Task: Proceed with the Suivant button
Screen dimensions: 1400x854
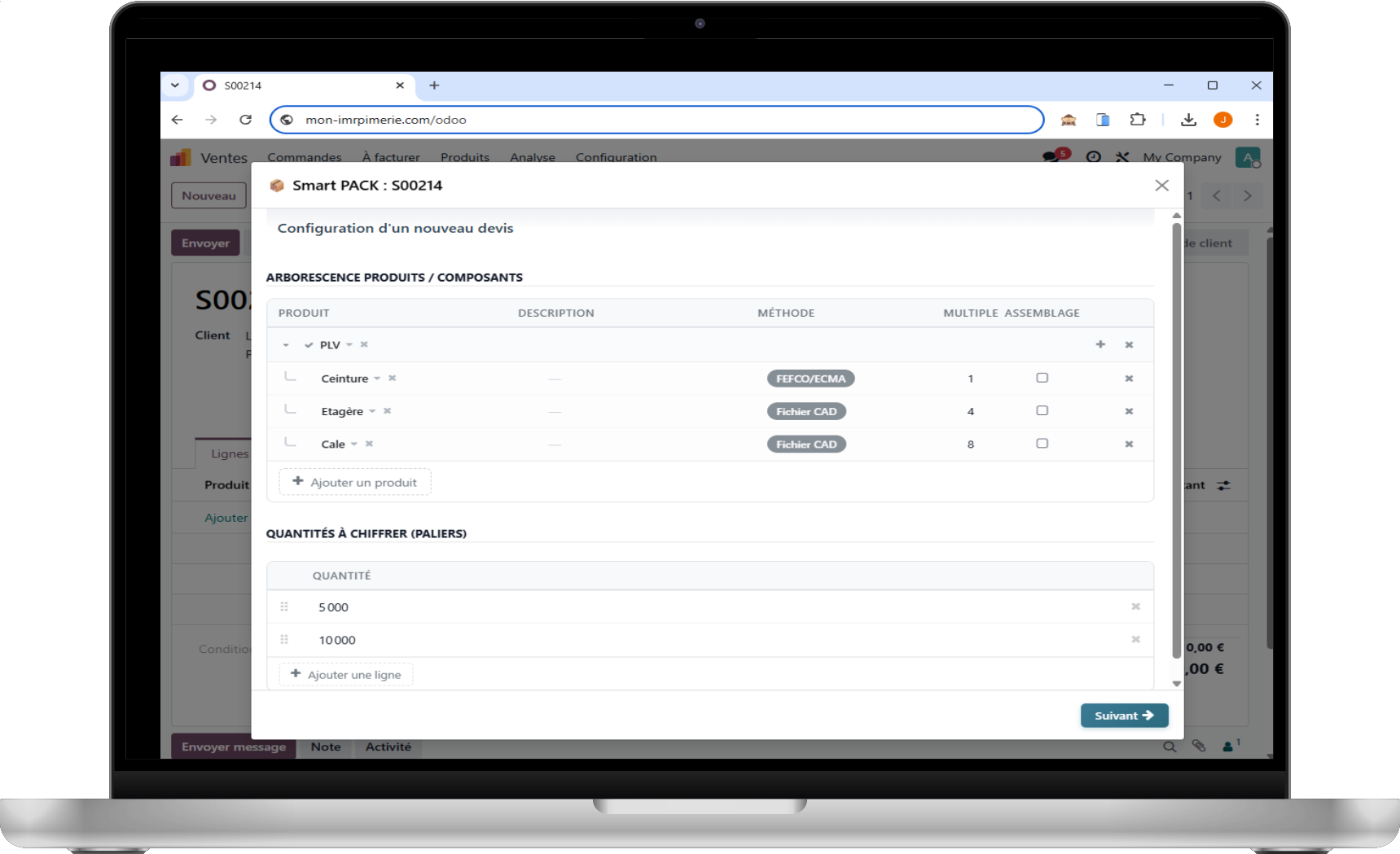Action: tap(1124, 716)
